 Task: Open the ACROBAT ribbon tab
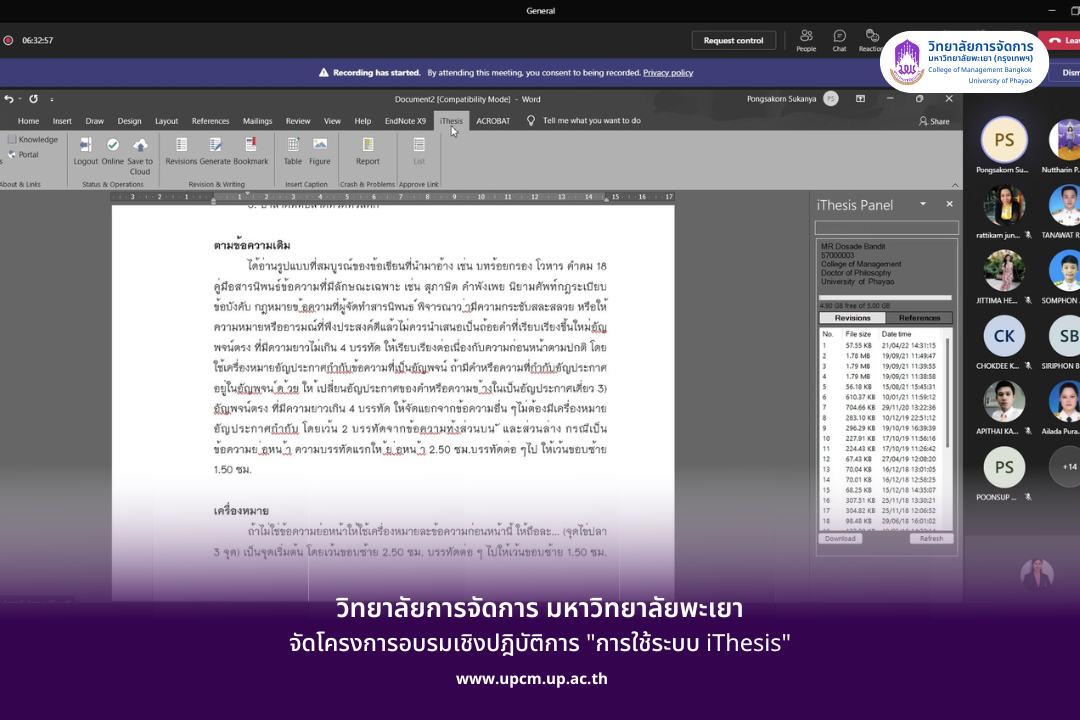point(493,121)
